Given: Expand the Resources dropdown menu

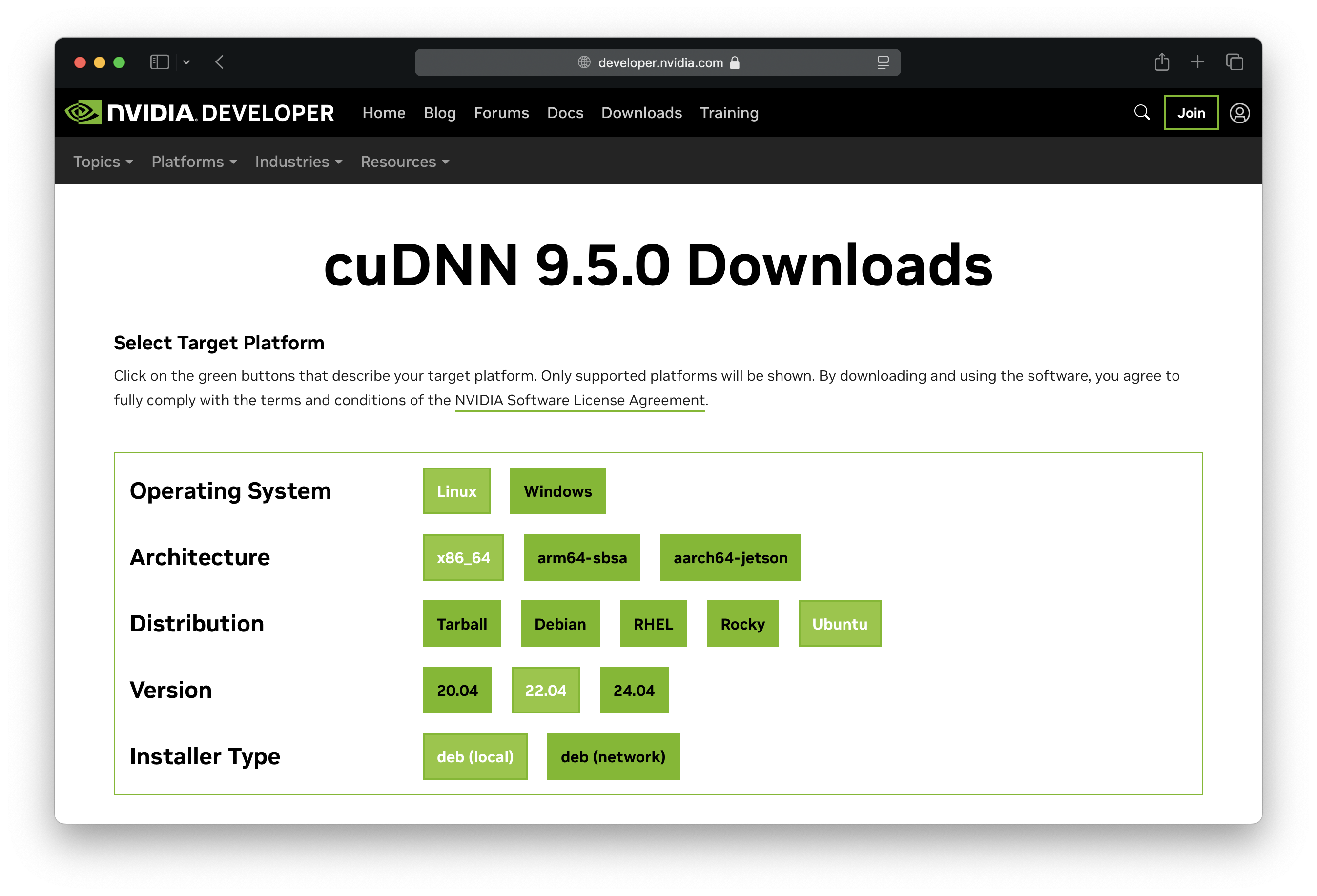Looking at the screenshot, I should (x=405, y=162).
